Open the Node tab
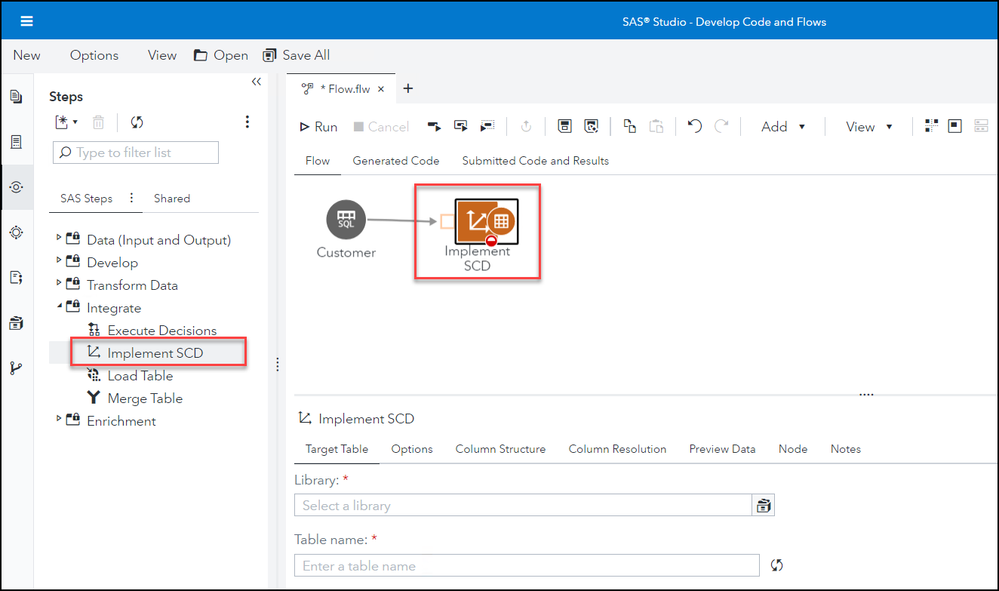 click(793, 449)
